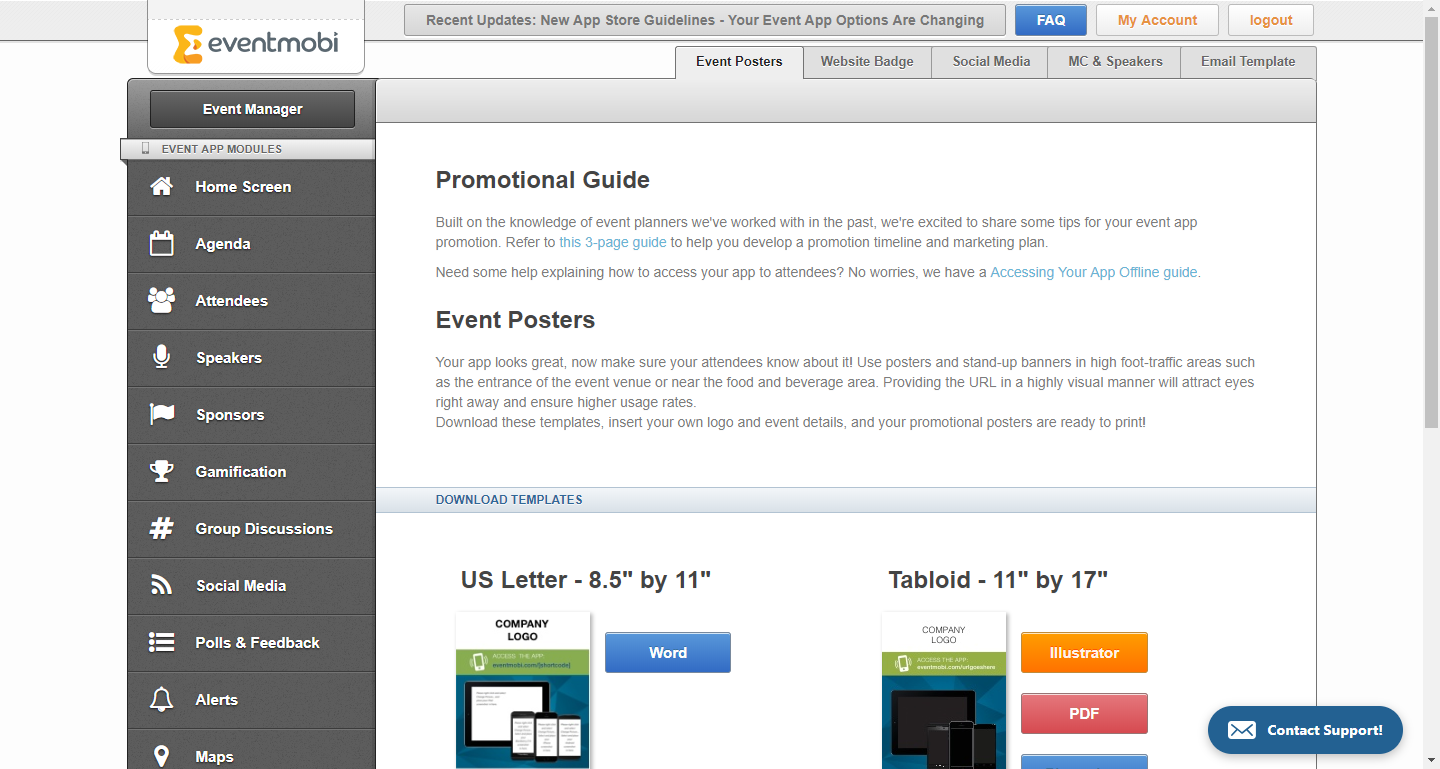Click the US Letter poster thumbnail

pos(523,690)
